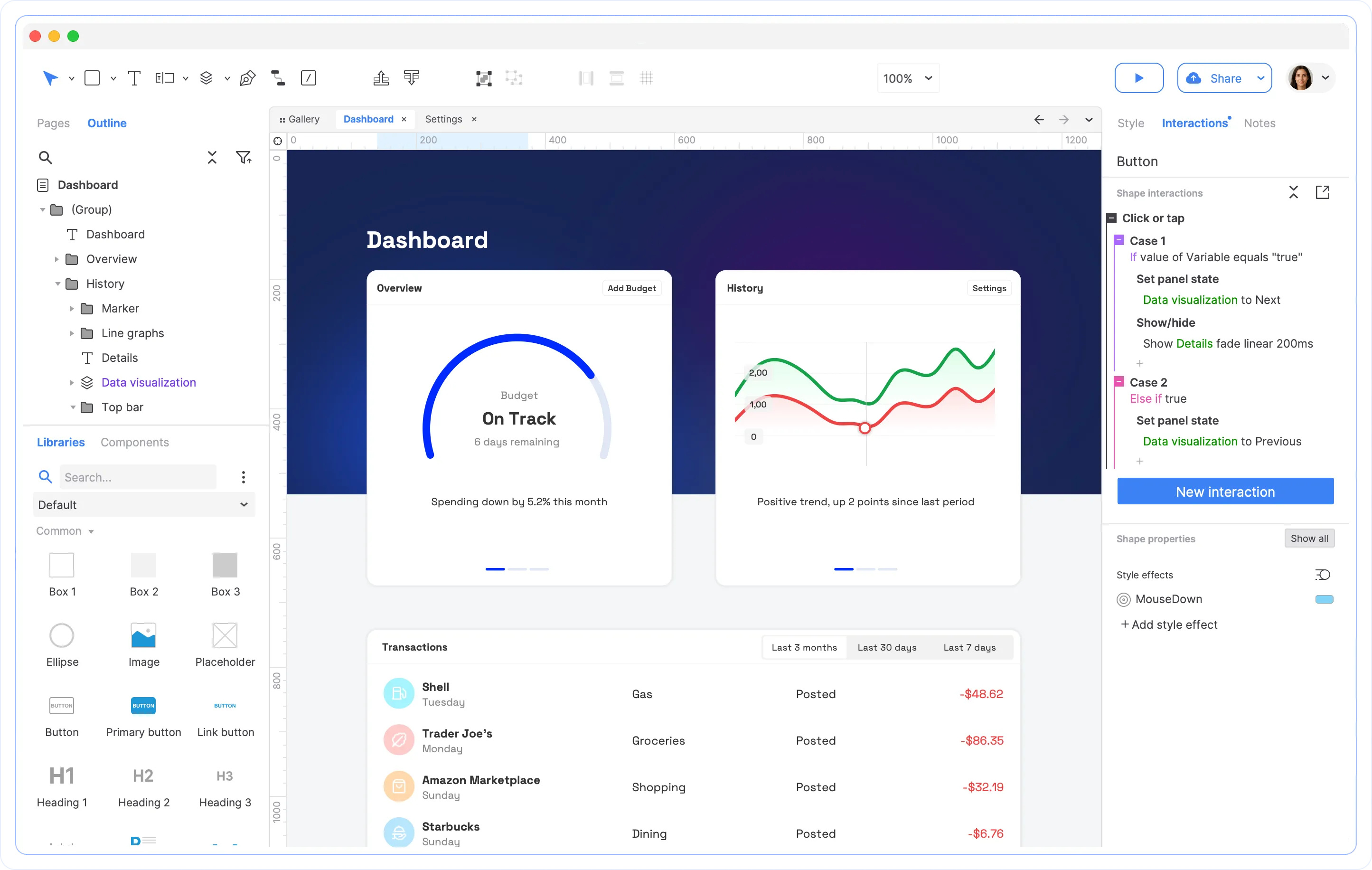The width and height of the screenshot is (1372, 870).
Task: Collapse the Click or tap interaction
Action: 1111,218
